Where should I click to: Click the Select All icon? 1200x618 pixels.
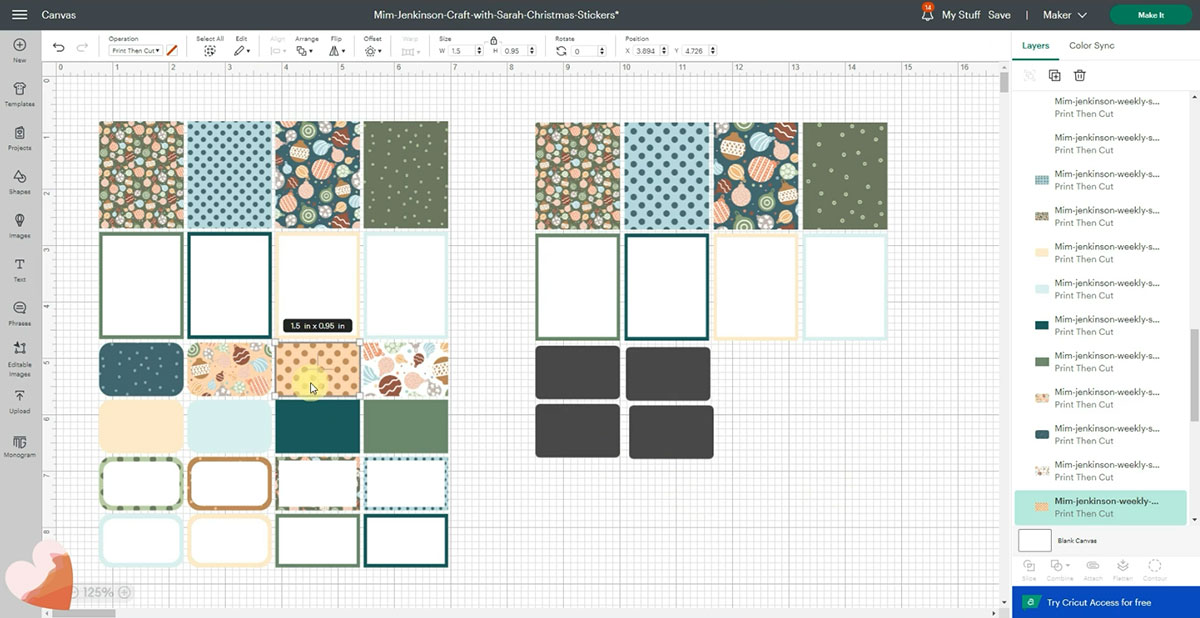click(210, 50)
